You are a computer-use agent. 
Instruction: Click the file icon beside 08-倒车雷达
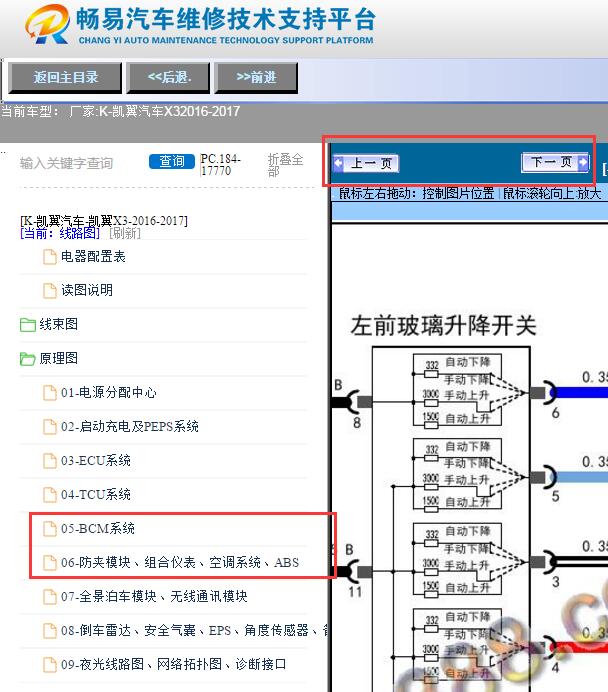point(50,630)
